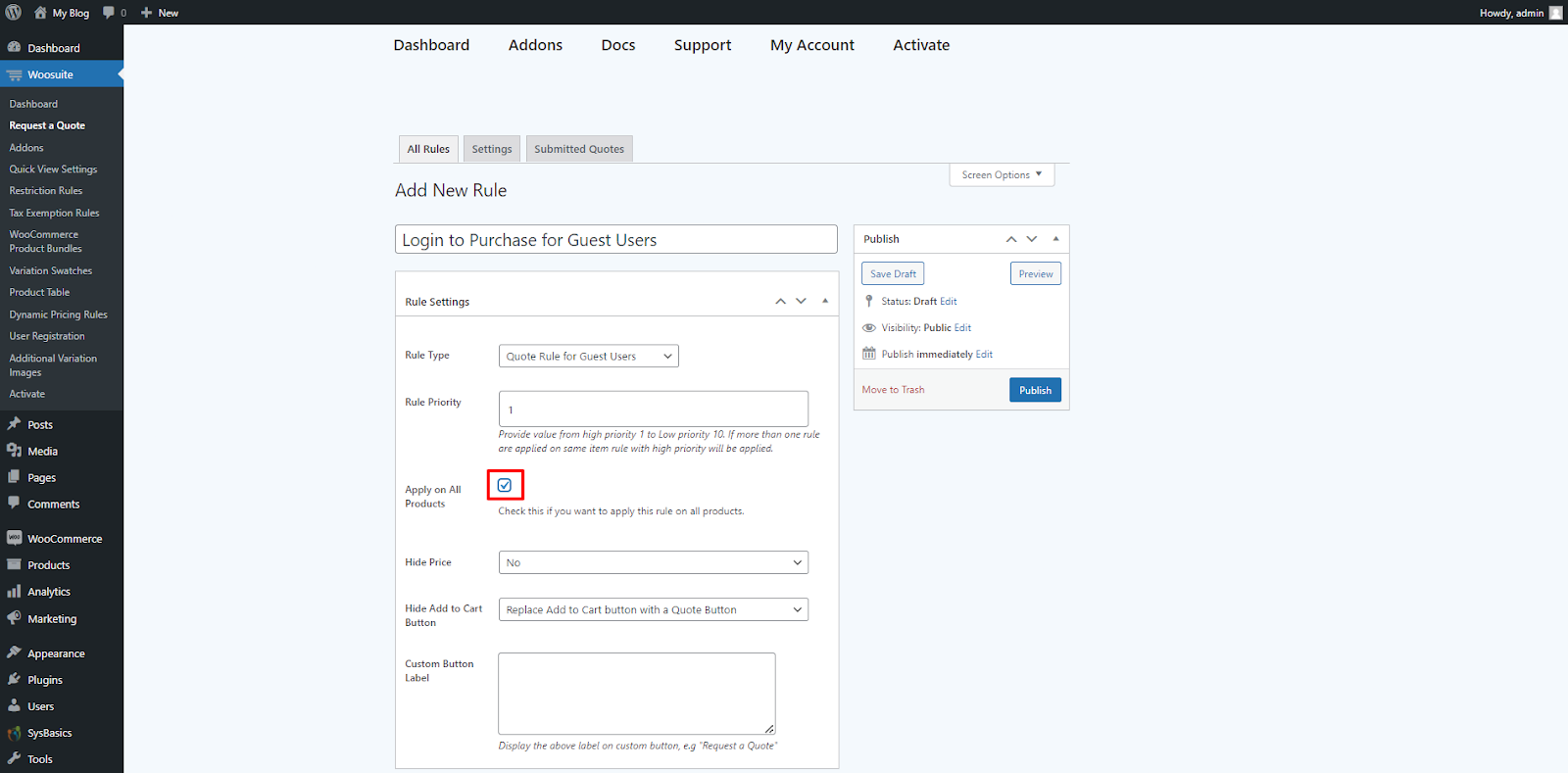Open User Registration submenu item
This screenshot has height=773, width=1568.
tap(47, 336)
